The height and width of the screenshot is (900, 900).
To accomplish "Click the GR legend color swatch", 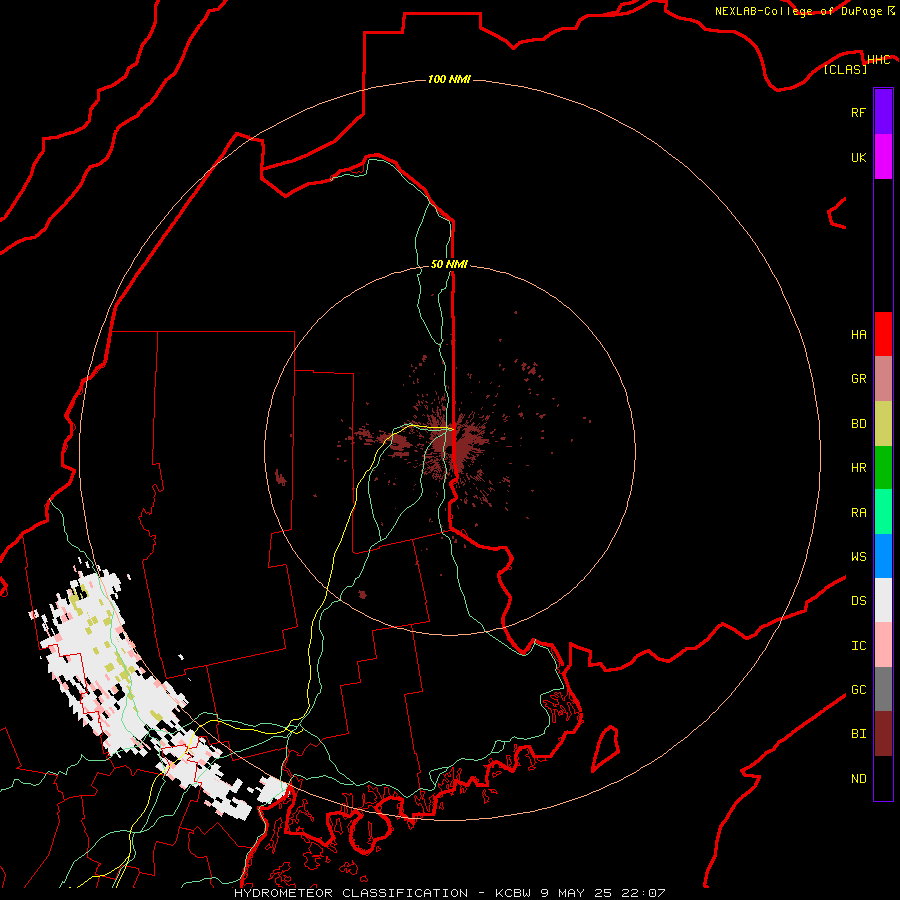I will coord(883,378).
